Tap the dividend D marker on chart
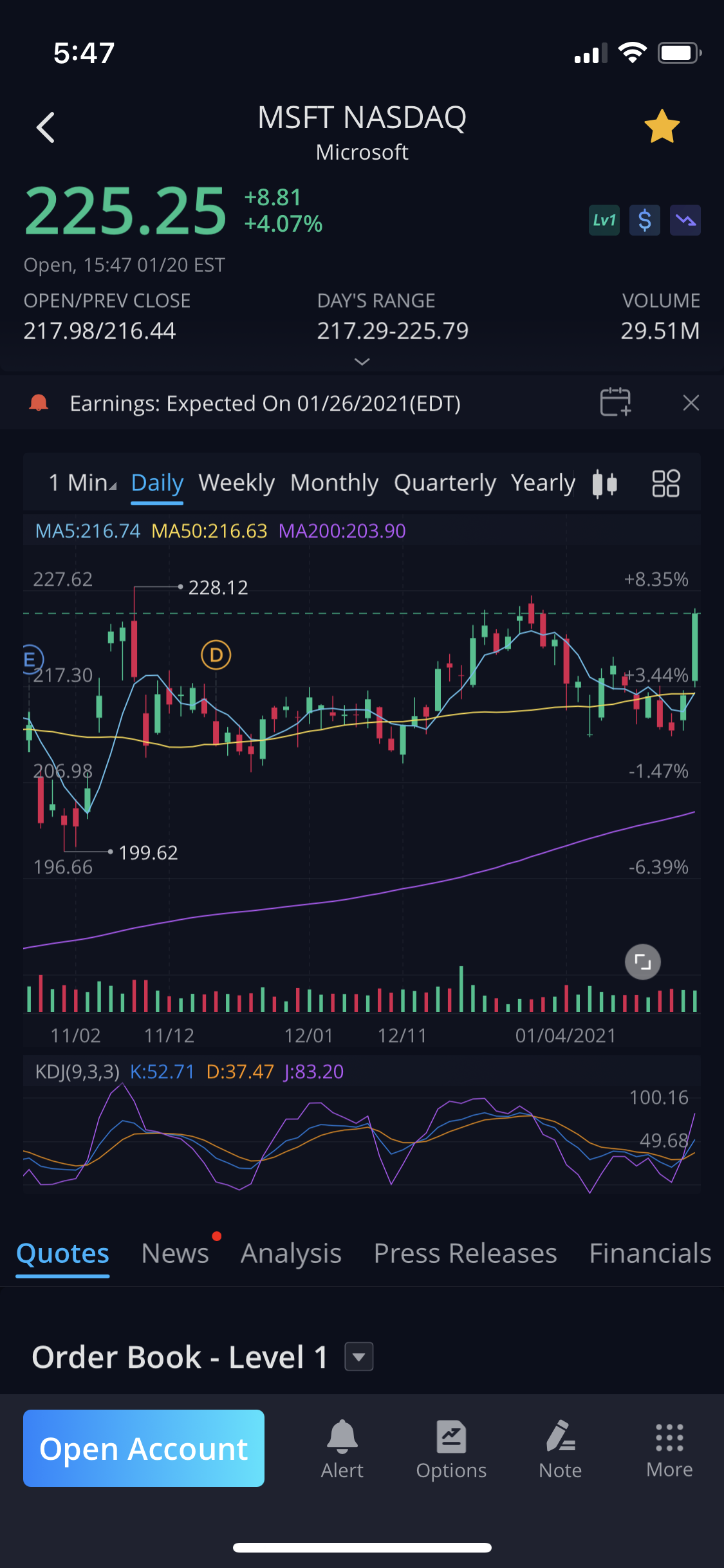The height and width of the screenshot is (1568, 724). point(216,655)
